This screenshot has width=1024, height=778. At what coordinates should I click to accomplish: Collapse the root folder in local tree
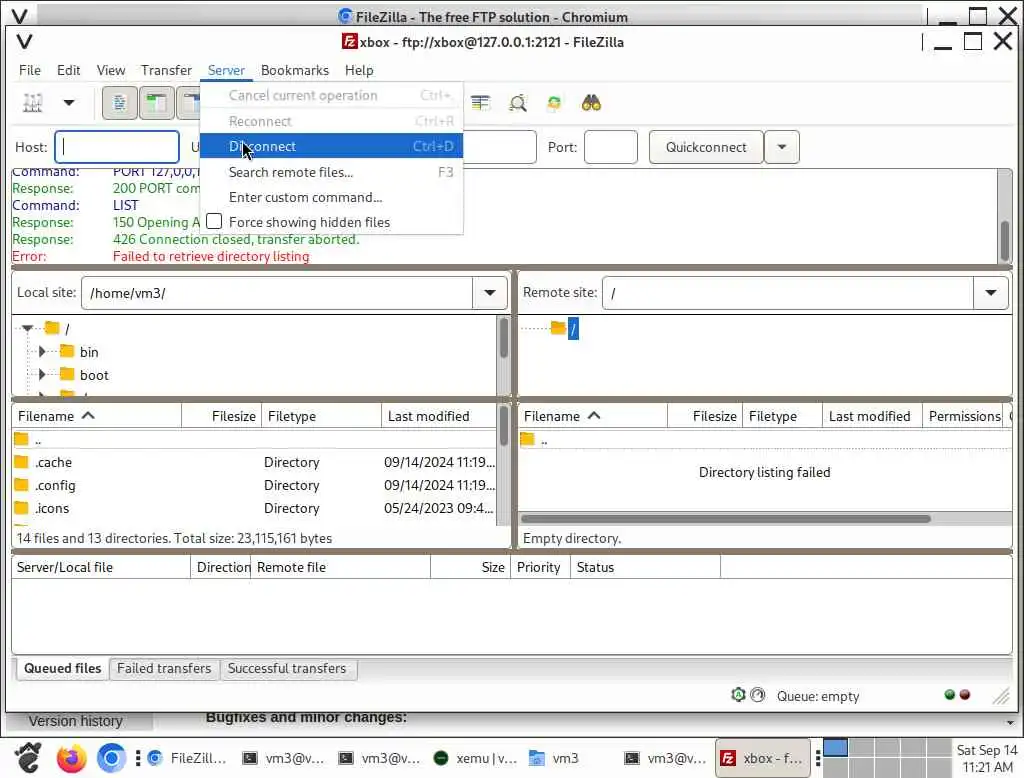pyautogui.click(x=27, y=328)
